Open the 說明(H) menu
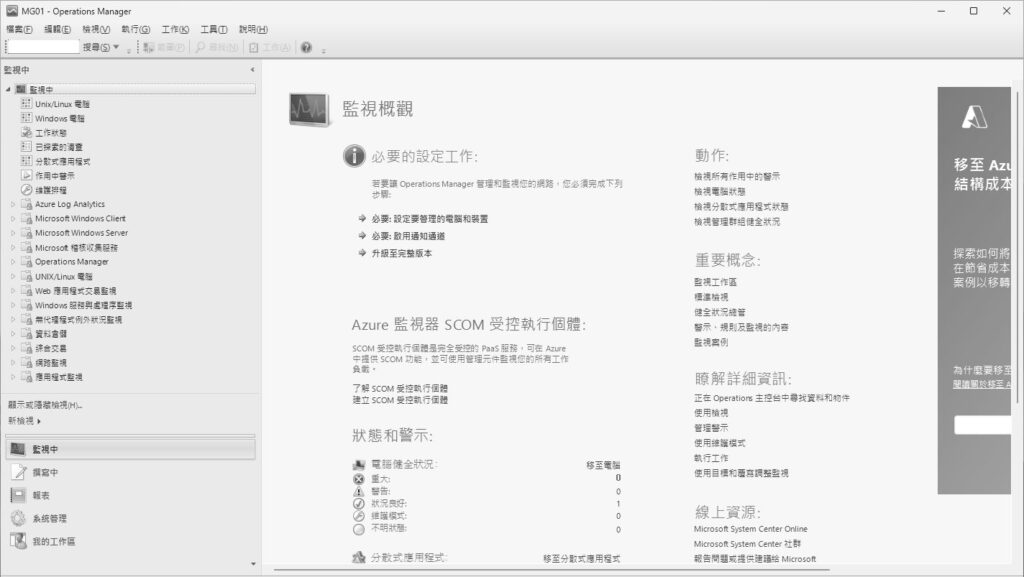Image resolution: width=1024 pixels, height=577 pixels. pos(253,29)
